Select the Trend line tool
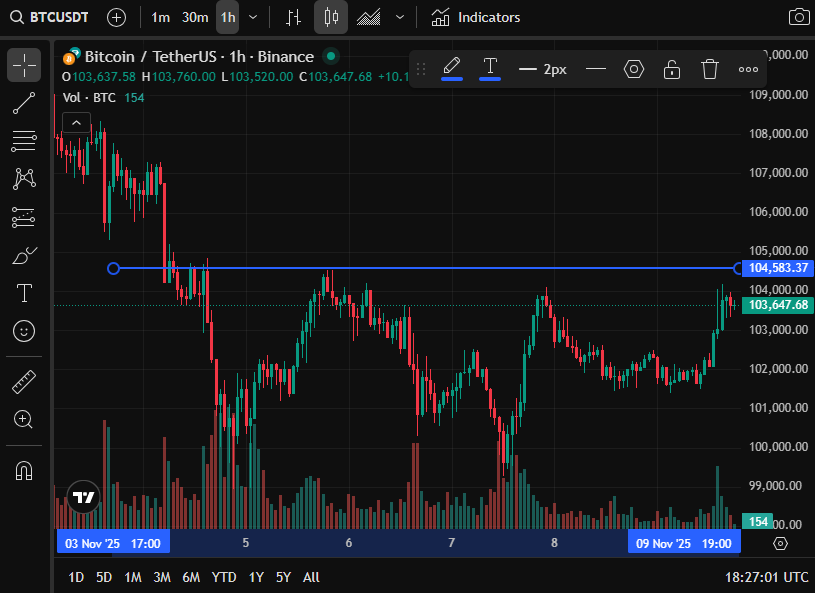 coord(24,103)
